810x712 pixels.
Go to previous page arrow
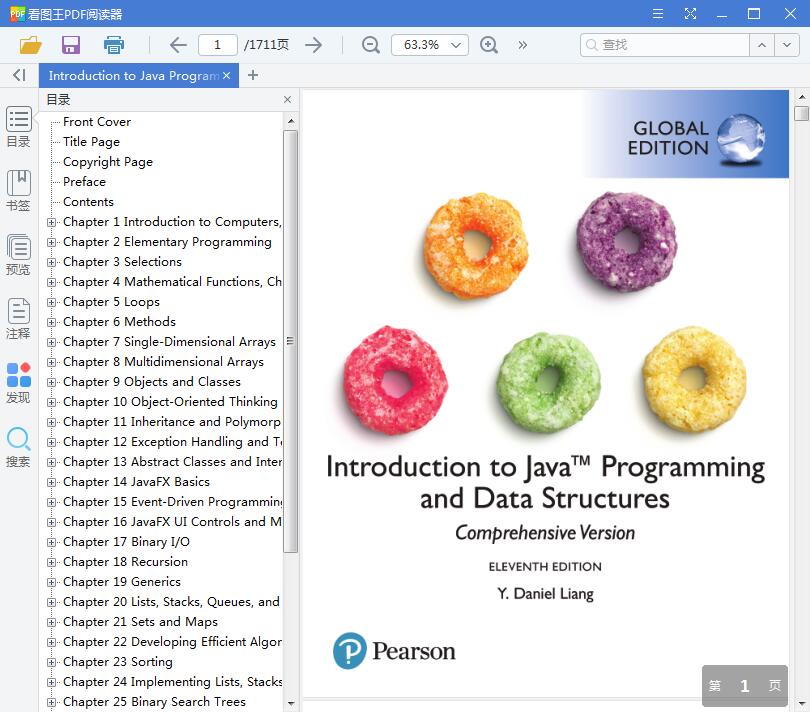(x=178, y=45)
